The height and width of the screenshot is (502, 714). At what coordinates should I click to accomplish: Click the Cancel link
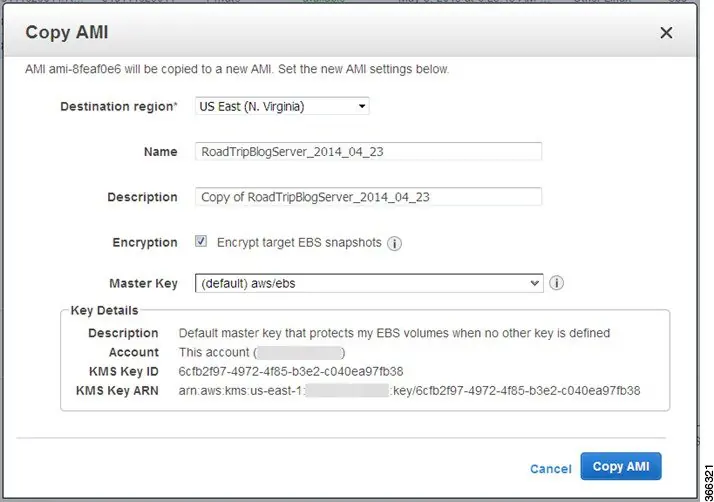click(x=551, y=469)
